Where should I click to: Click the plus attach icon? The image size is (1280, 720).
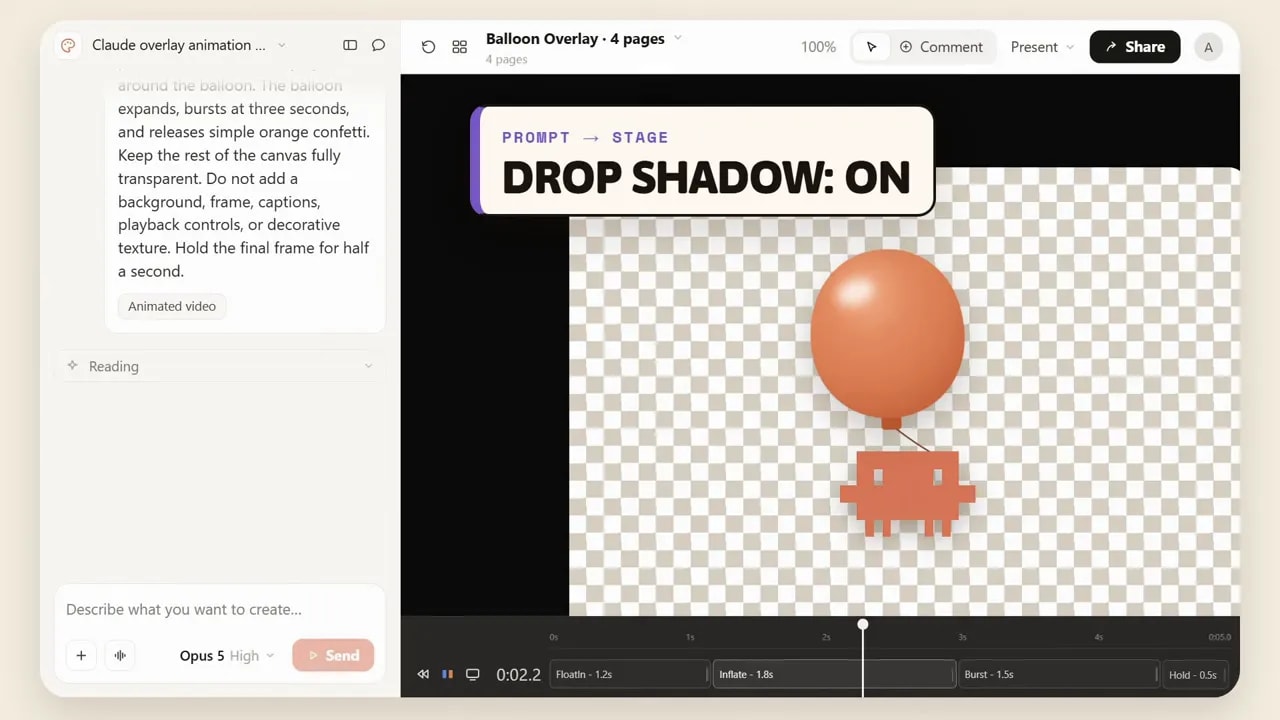coord(81,656)
